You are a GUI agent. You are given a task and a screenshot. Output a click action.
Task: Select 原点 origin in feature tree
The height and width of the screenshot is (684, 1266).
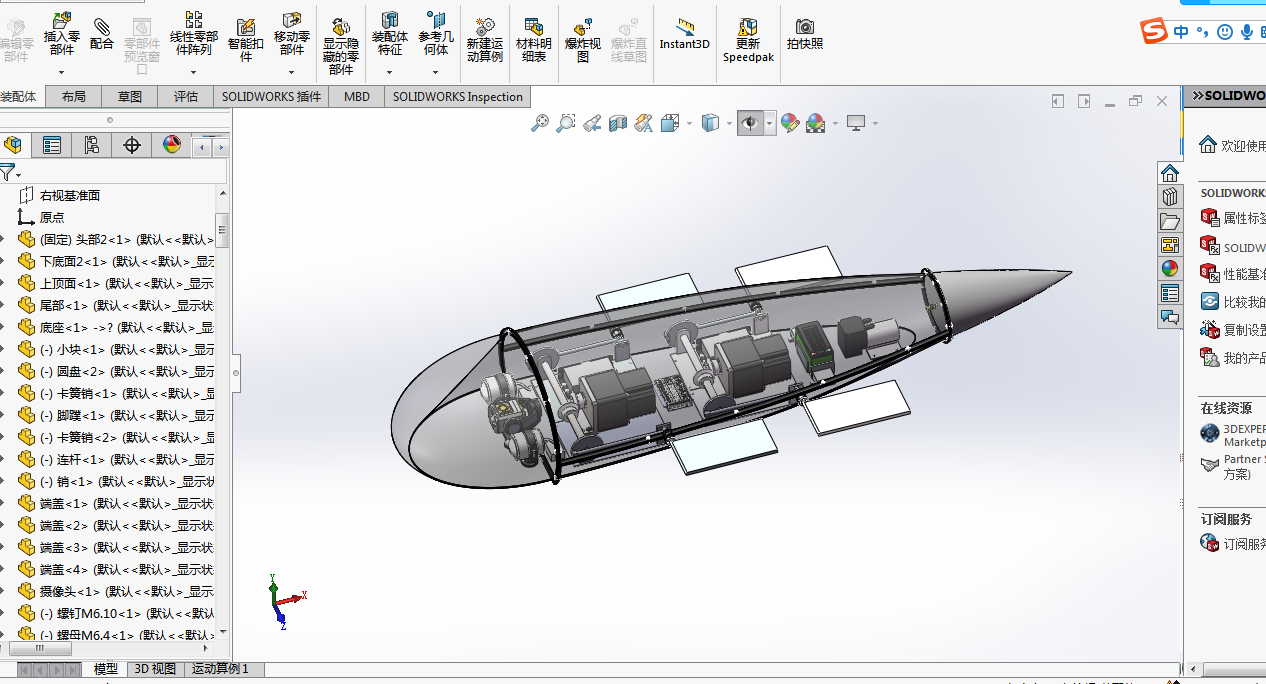pyautogui.click(x=52, y=217)
